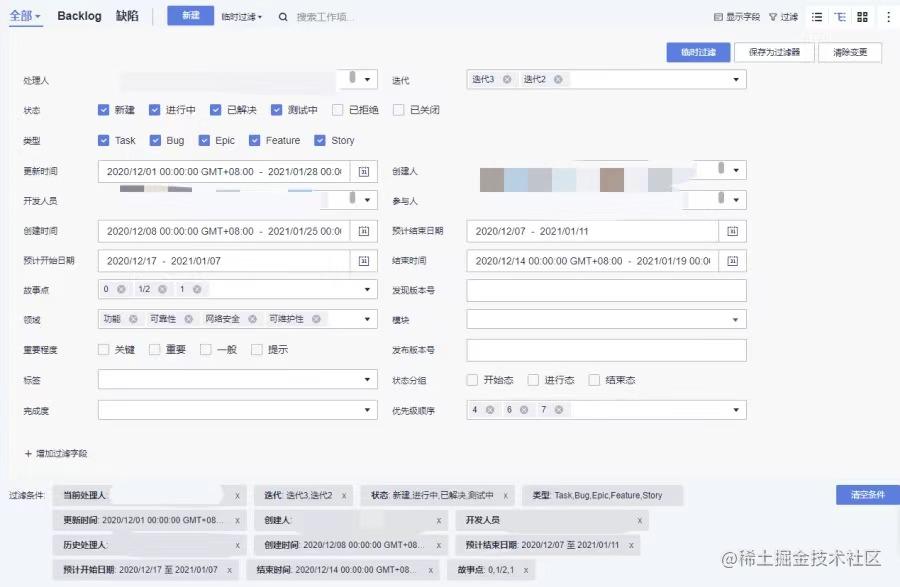
Task: Open 标签 dropdown
Action: click(238, 379)
